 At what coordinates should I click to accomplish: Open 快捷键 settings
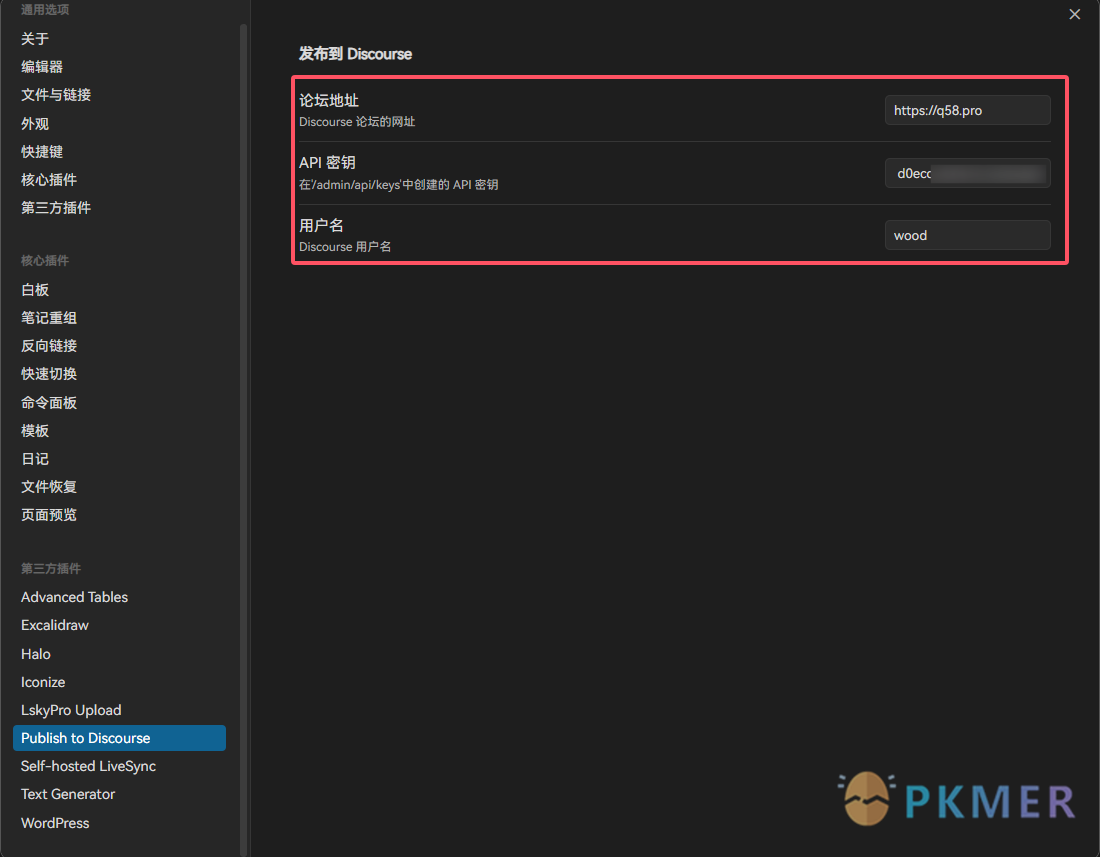[x=41, y=151]
